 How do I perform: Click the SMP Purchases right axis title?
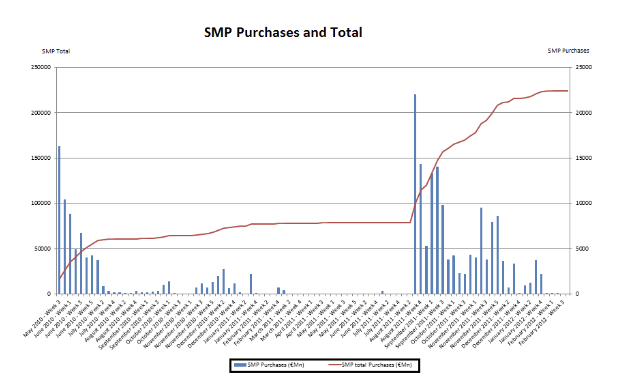568,51
